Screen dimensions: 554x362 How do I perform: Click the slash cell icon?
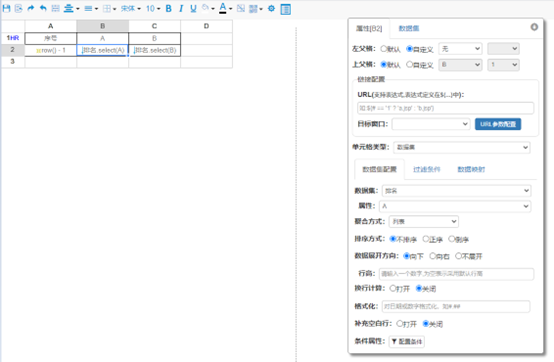[x=241, y=8]
